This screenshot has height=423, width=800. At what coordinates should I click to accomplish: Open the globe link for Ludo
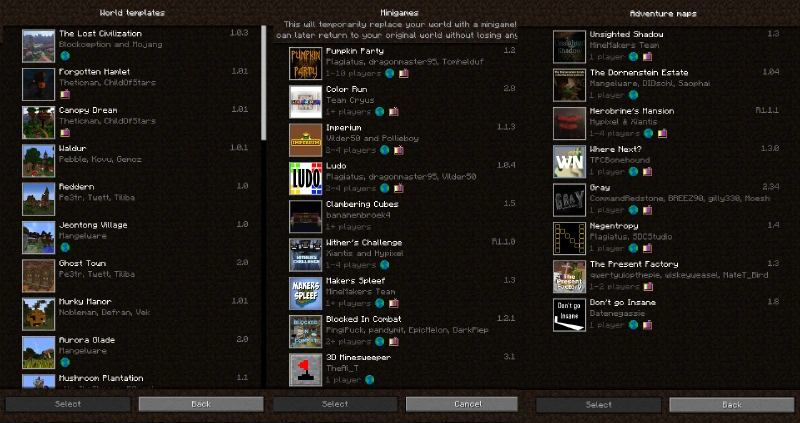384,188
